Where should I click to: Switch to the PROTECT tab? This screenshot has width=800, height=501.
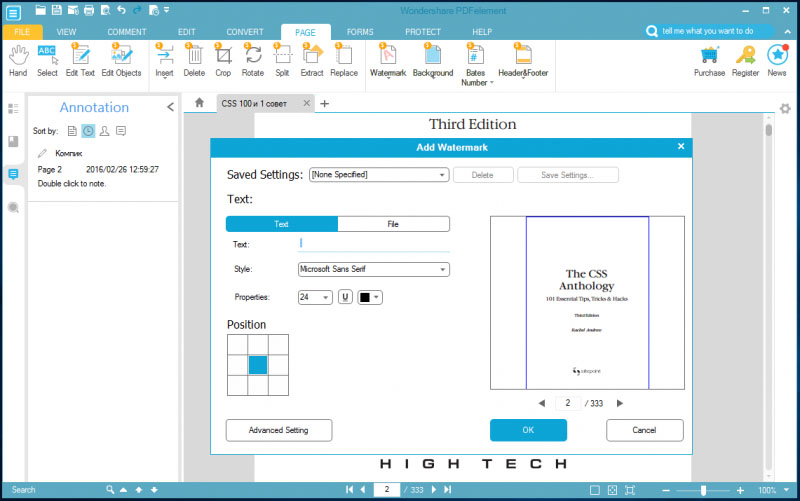(x=423, y=32)
